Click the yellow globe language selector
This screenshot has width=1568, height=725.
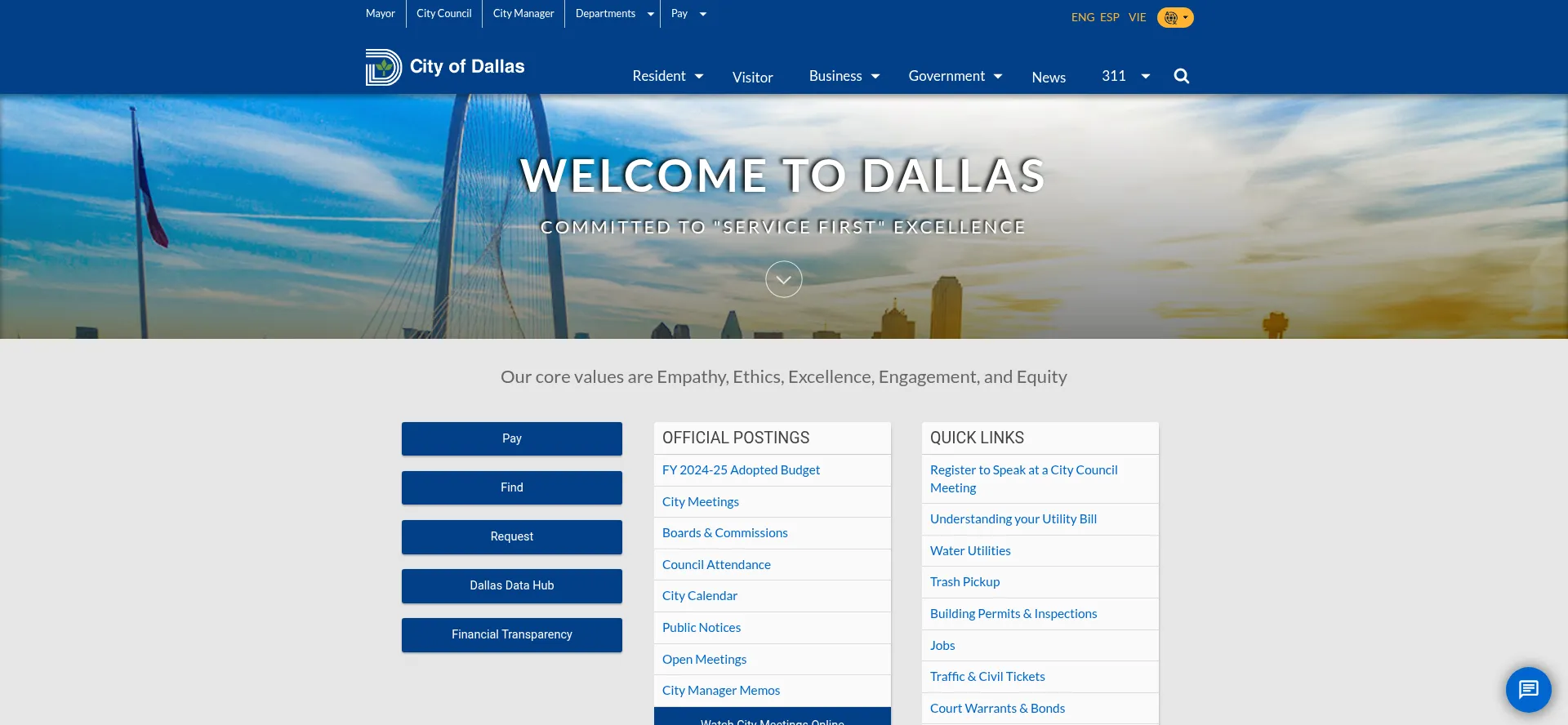[1174, 17]
